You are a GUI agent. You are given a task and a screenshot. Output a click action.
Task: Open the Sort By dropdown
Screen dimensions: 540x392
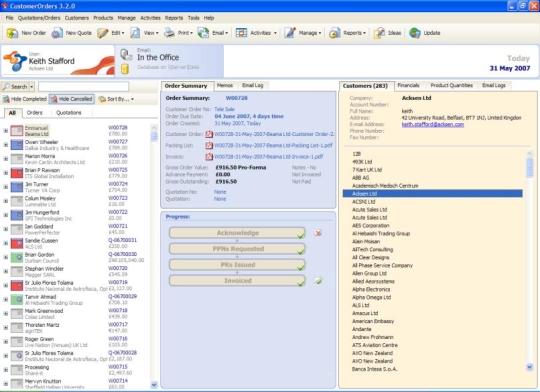click(x=116, y=99)
